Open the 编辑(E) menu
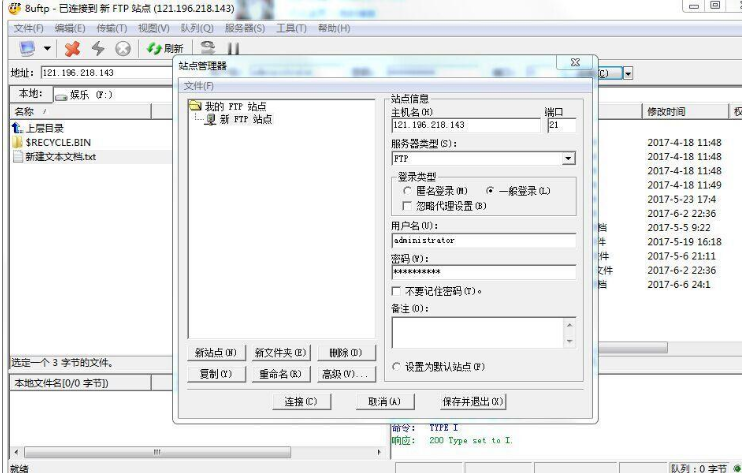 [70, 28]
